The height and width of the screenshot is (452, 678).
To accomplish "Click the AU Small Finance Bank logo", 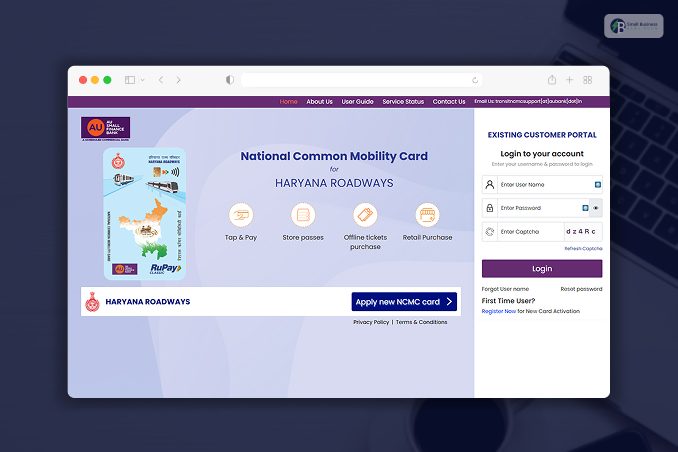I will tap(106, 128).
